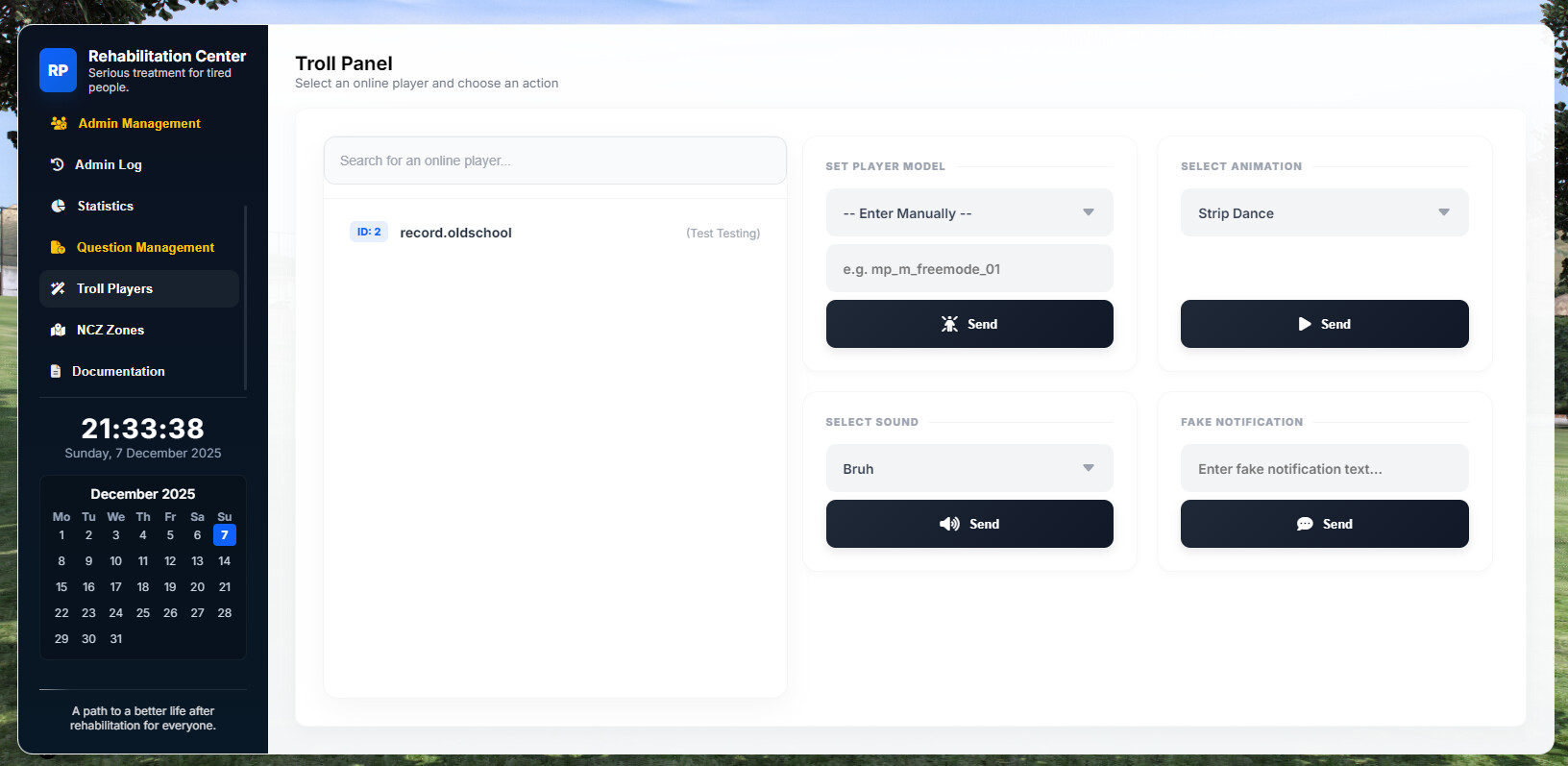Click the Troll Players magic wand icon
This screenshot has width=1568, height=766.
pyautogui.click(x=58, y=289)
